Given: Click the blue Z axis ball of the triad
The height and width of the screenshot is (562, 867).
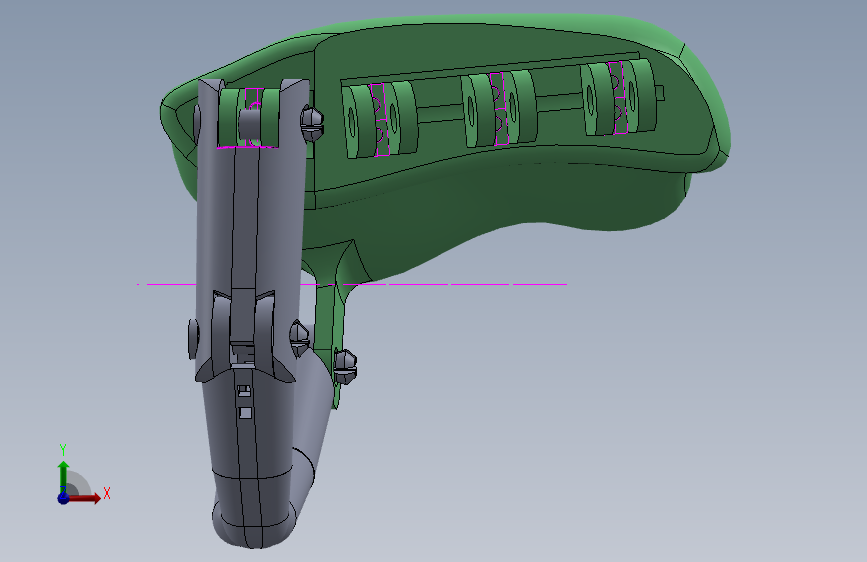Looking at the screenshot, I should 63,498.
